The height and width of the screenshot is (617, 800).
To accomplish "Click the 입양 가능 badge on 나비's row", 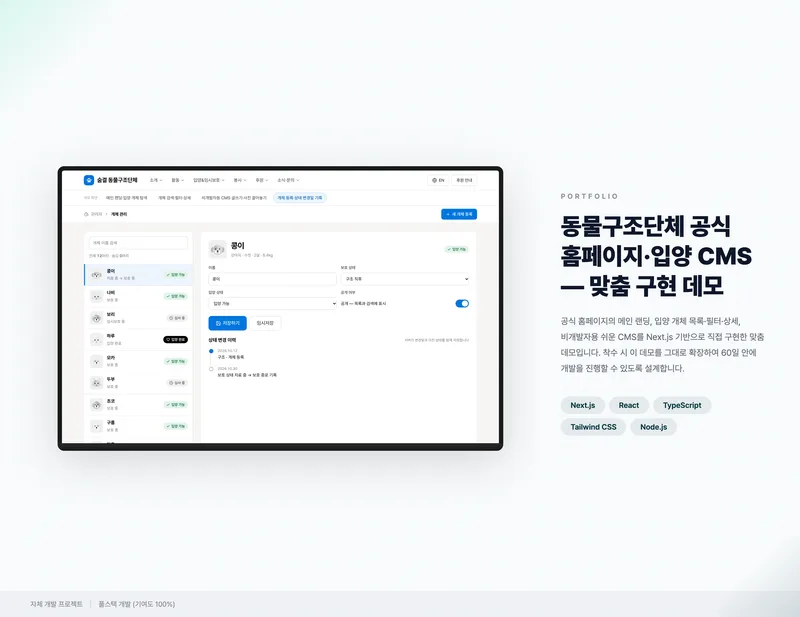I will pyautogui.click(x=176, y=296).
